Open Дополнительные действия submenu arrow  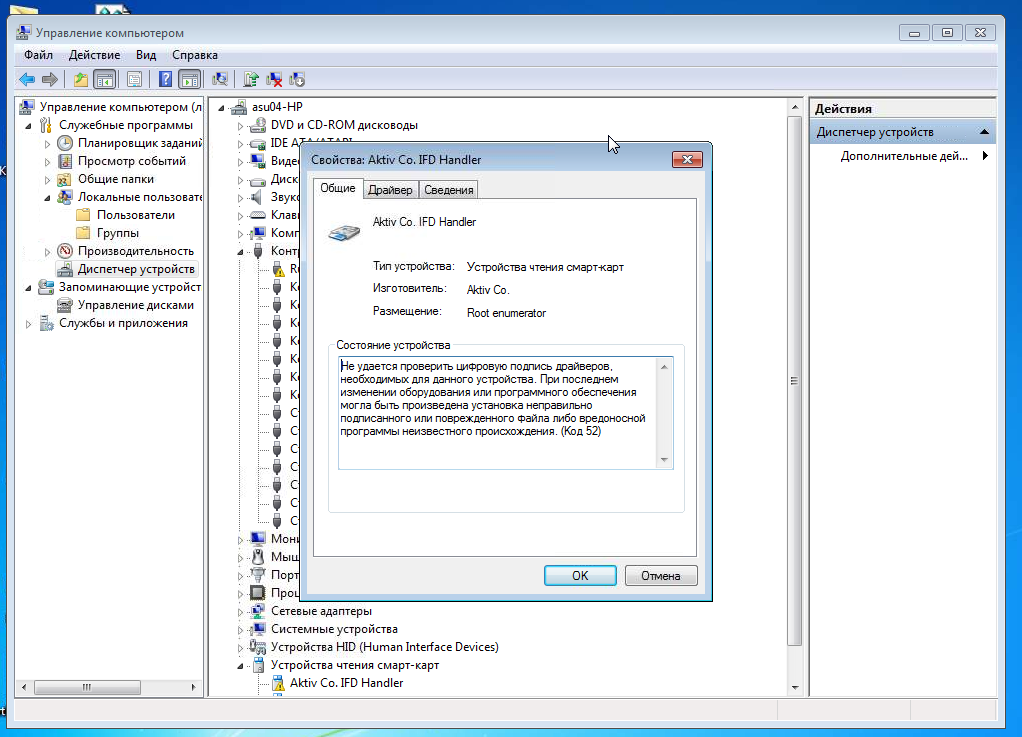(x=985, y=156)
